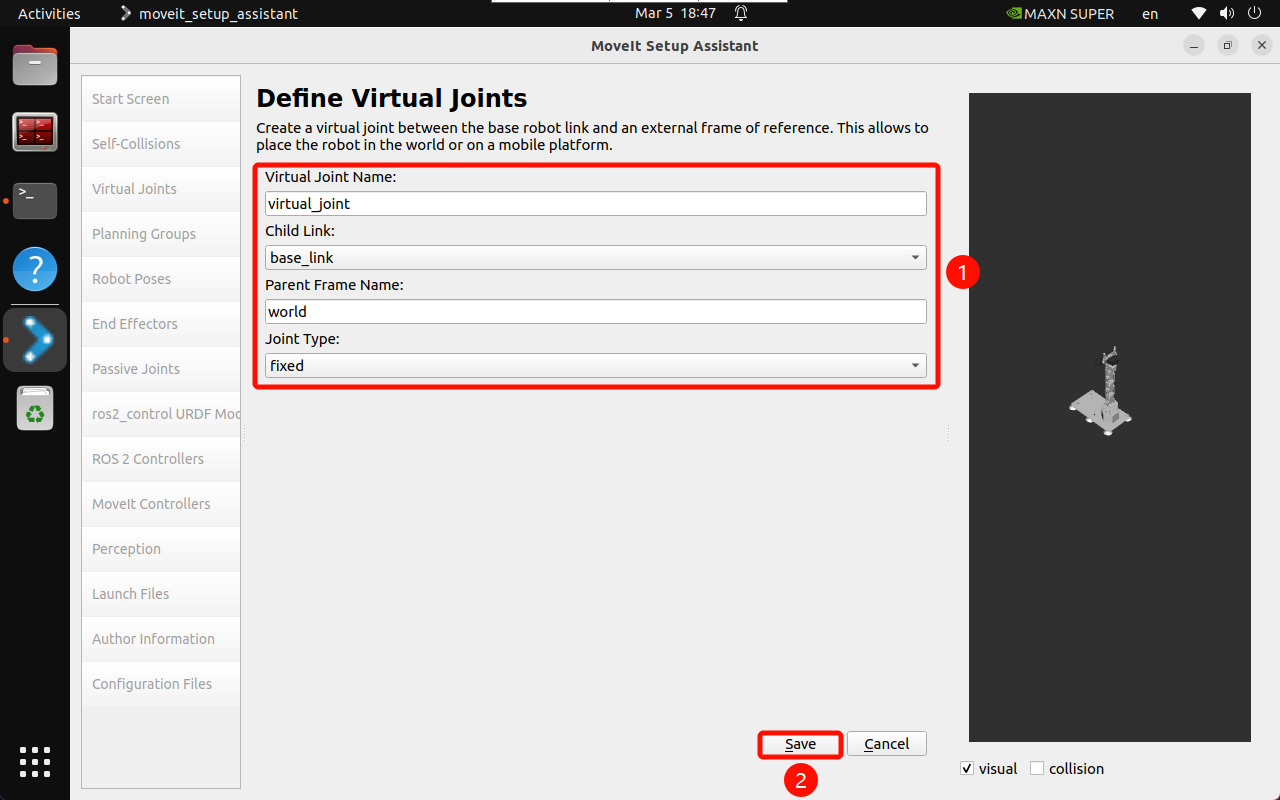This screenshot has height=800, width=1280.
Task: Click the volume speaker tray icon
Action: pyautogui.click(x=1225, y=14)
